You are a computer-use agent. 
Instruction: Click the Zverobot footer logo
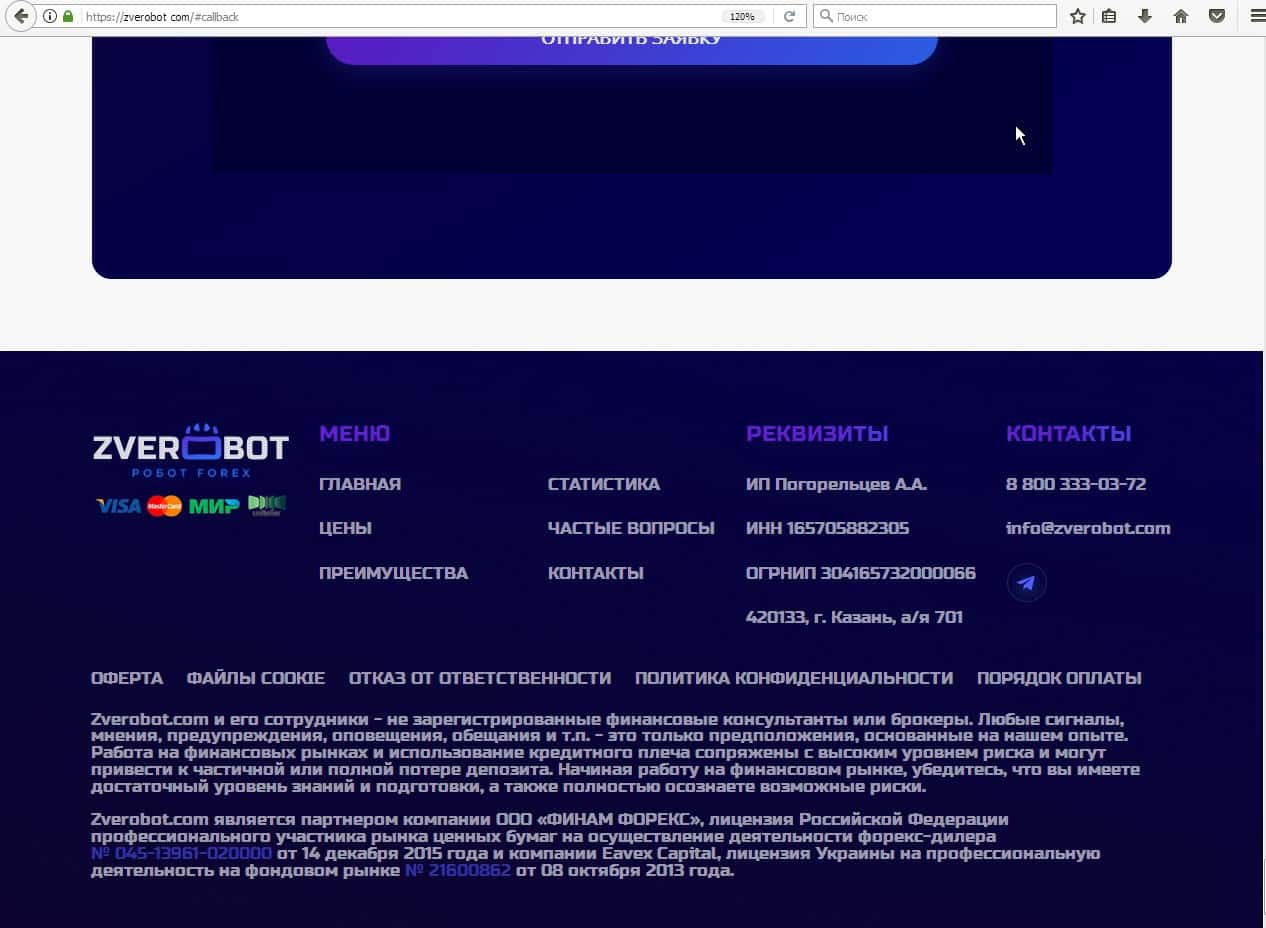pyautogui.click(x=190, y=450)
